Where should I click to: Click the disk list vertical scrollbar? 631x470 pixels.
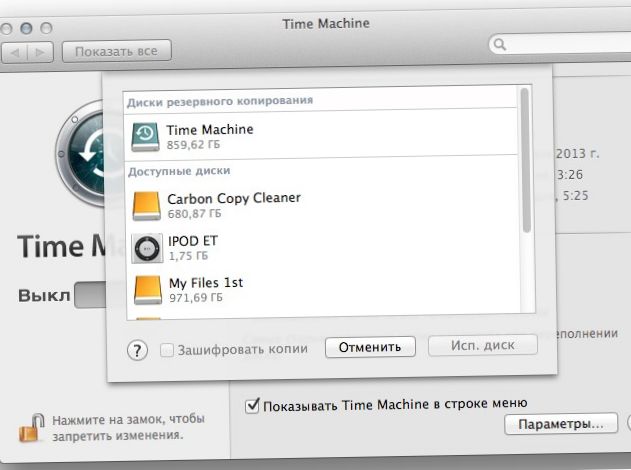(x=525, y=160)
